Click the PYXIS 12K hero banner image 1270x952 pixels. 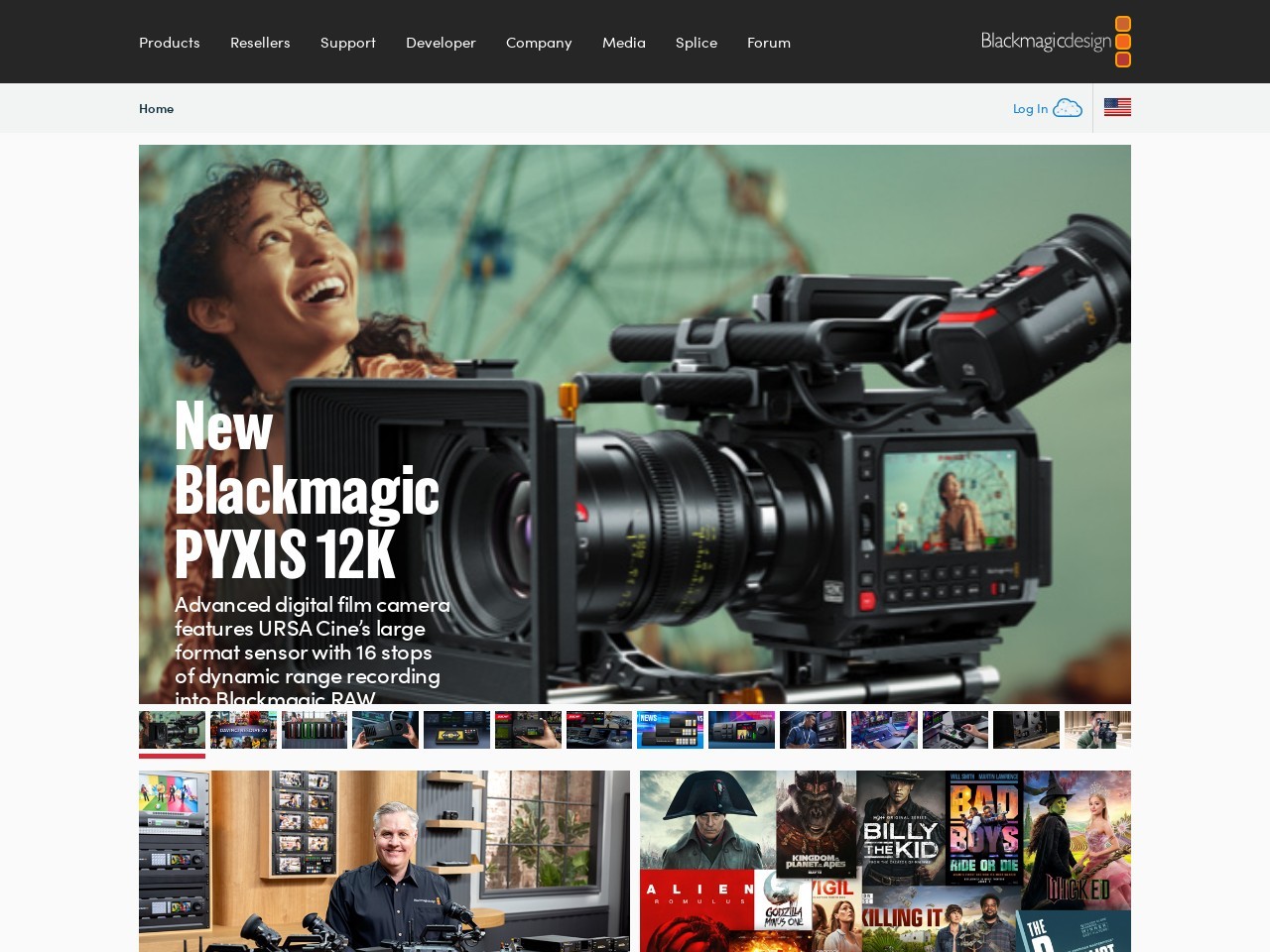pyautogui.click(x=635, y=424)
